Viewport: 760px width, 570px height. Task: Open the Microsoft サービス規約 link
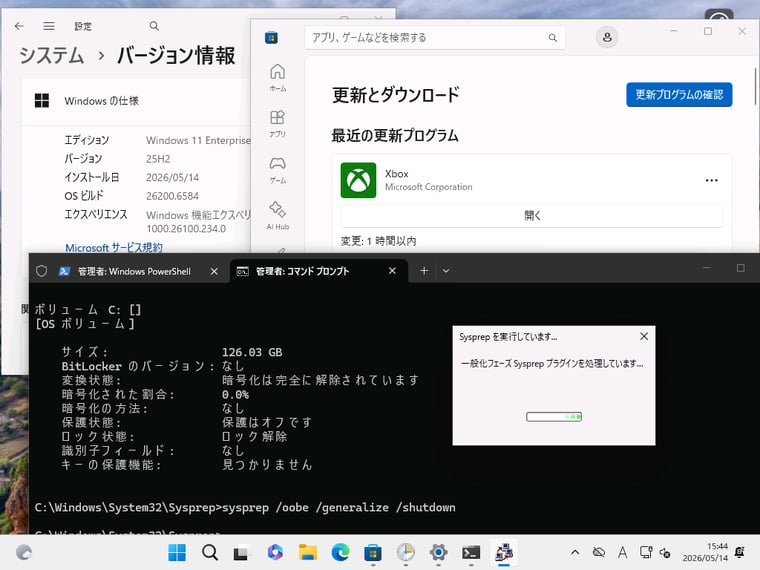pyautogui.click(x=114, y=248)
